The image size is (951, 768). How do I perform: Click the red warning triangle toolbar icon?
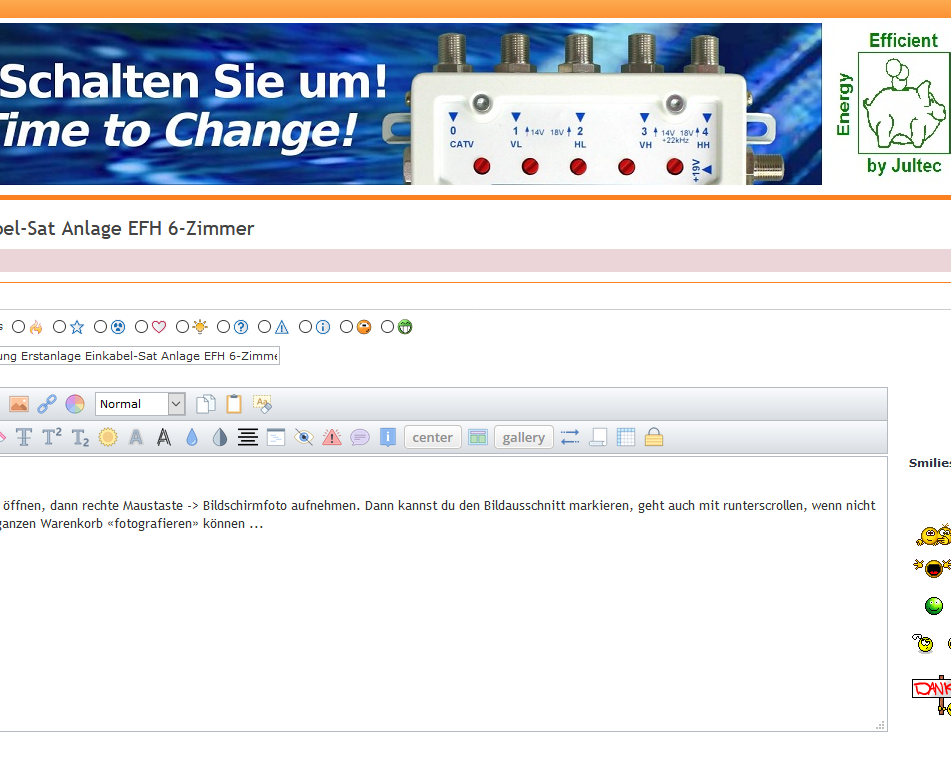(x=332, y=437)
